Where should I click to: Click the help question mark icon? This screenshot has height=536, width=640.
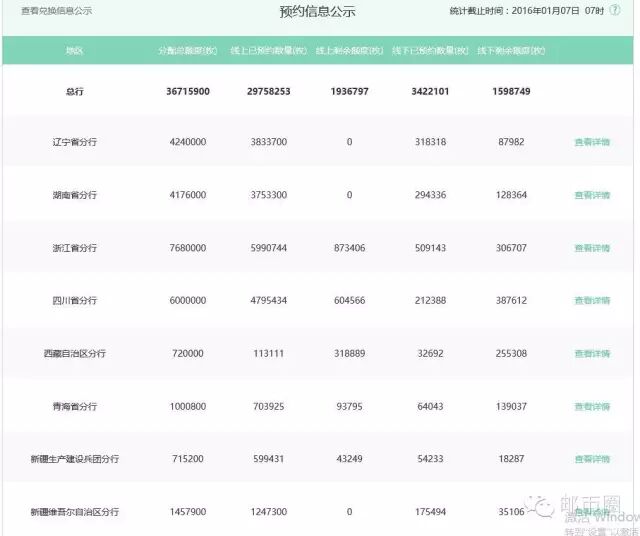point(615,10)
